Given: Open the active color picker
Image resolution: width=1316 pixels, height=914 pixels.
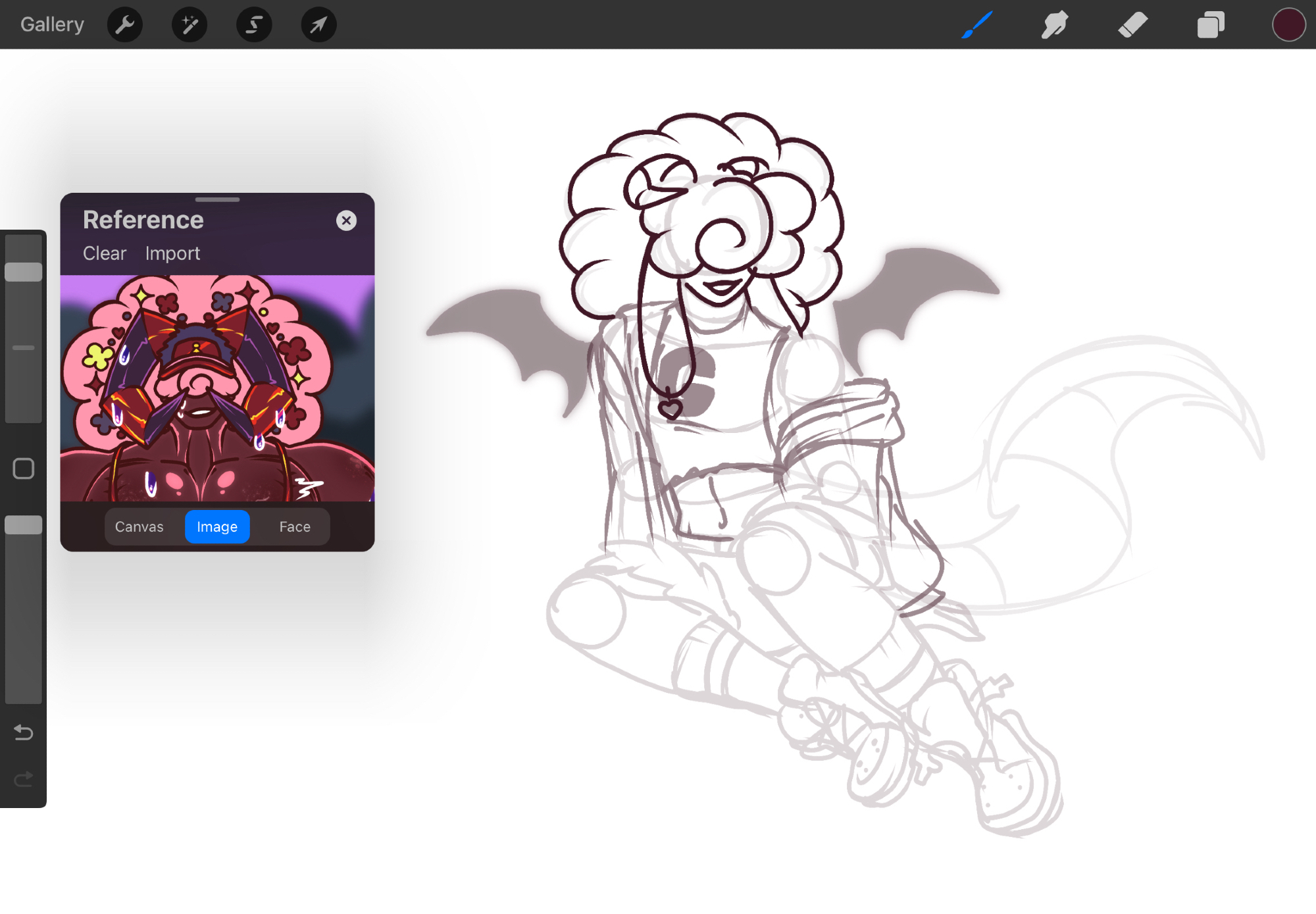Looking at the screenshot, I should (1288, 25).
